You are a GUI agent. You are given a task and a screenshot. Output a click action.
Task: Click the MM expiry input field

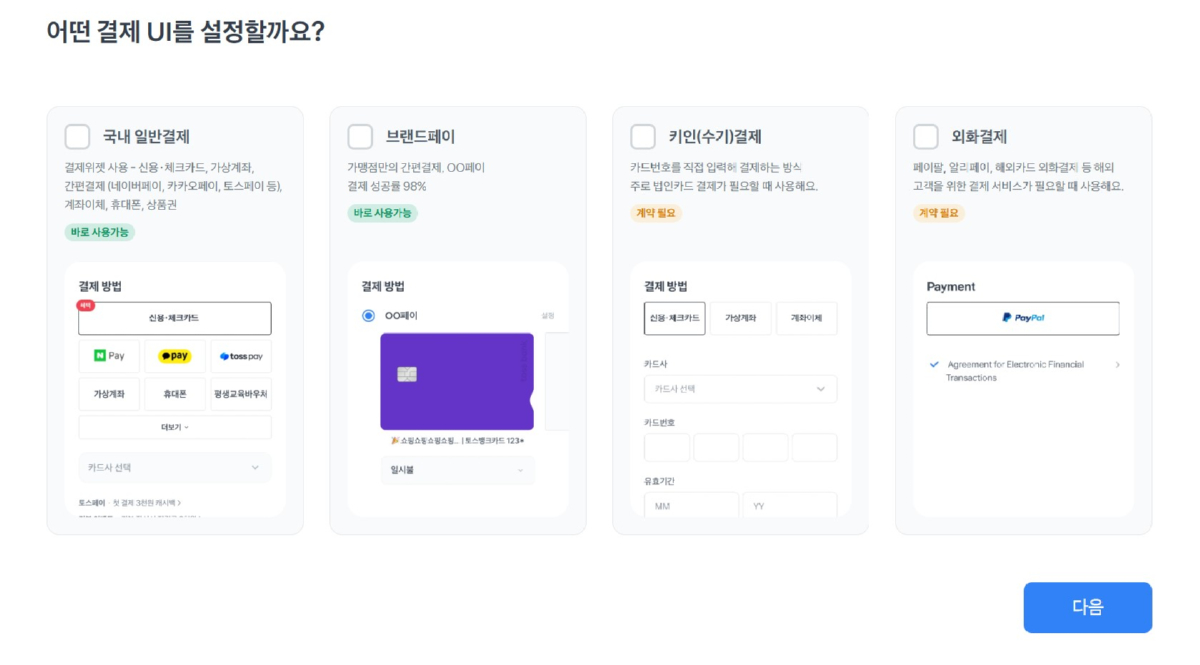(x=691, y=505)
